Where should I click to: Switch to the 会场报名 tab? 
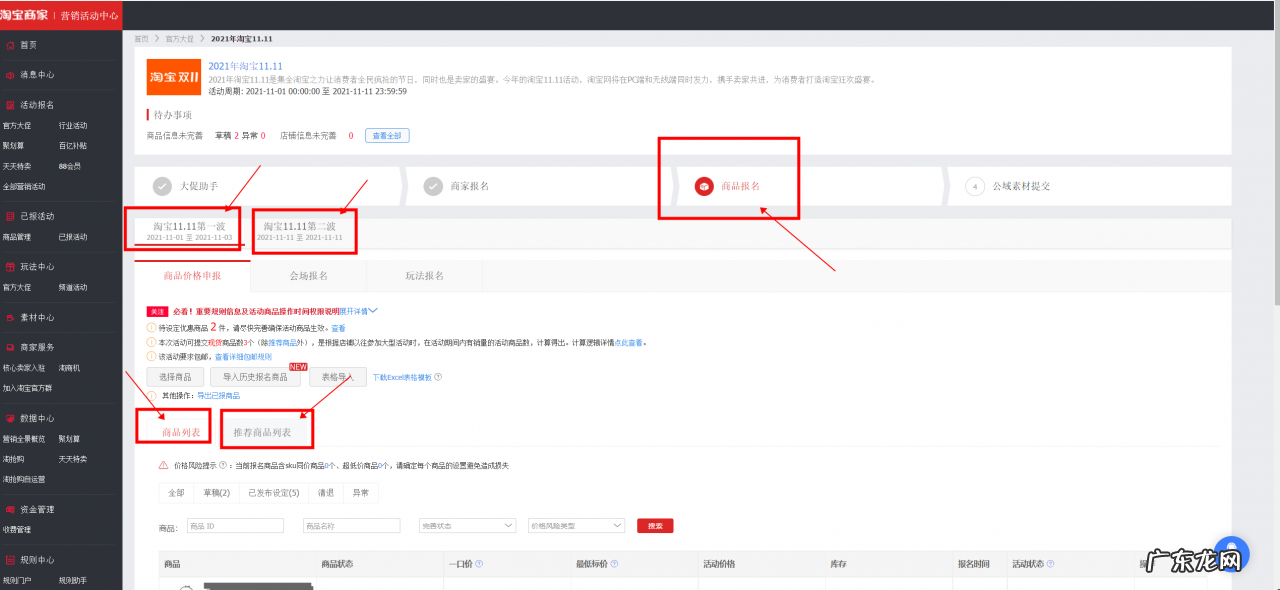[x=308, y=276]
